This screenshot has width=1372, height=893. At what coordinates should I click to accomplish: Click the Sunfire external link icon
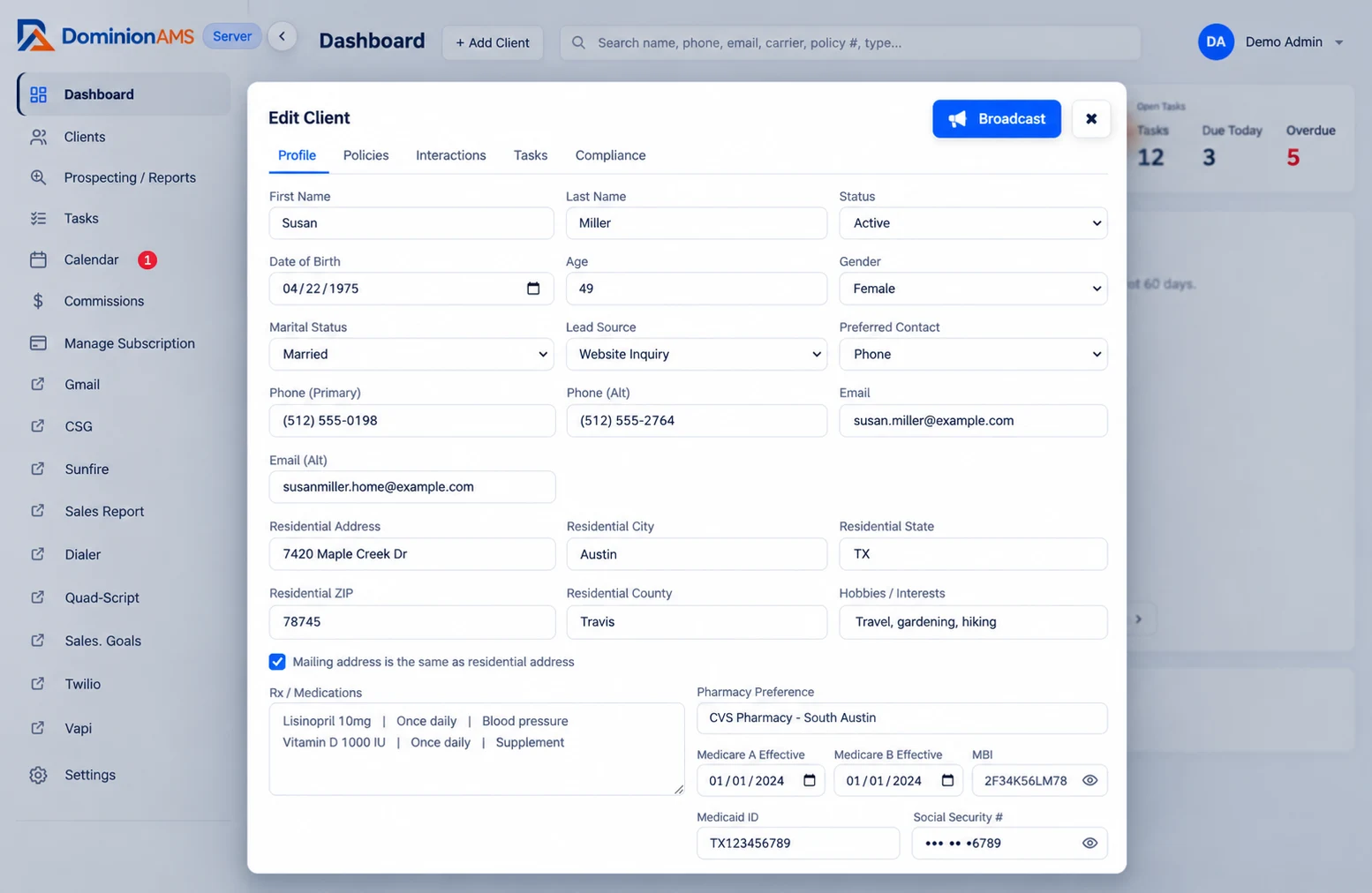pos(38,469)
